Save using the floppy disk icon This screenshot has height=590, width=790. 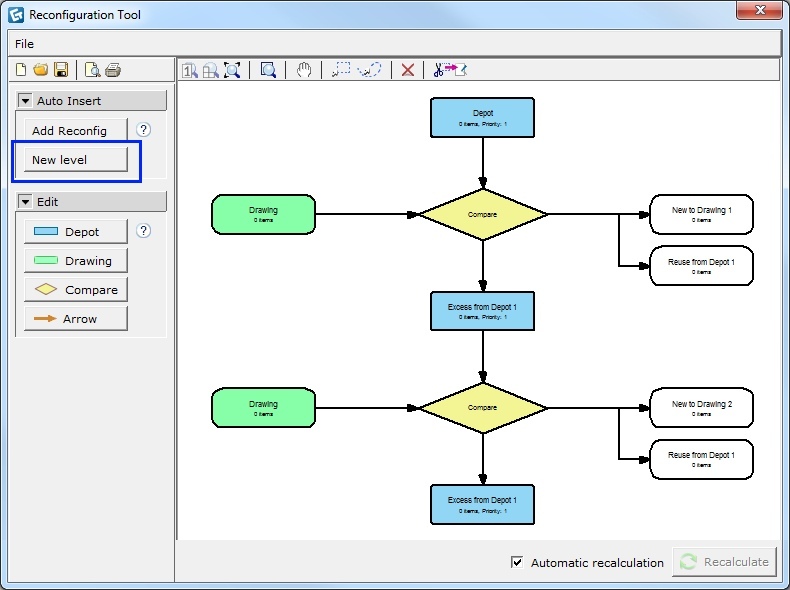point(61,70)
